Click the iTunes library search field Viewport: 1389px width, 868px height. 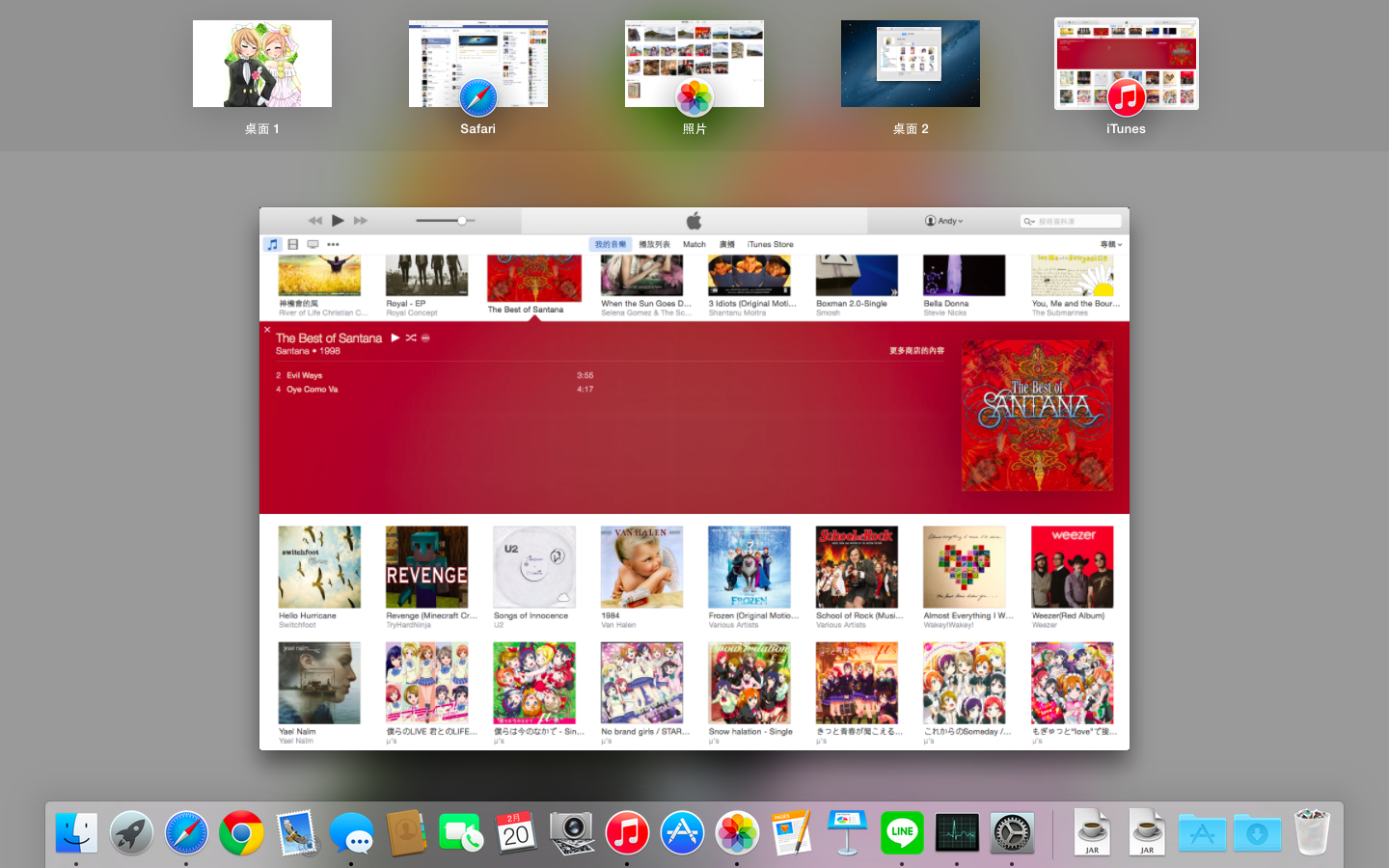(x=1071, y=221)
